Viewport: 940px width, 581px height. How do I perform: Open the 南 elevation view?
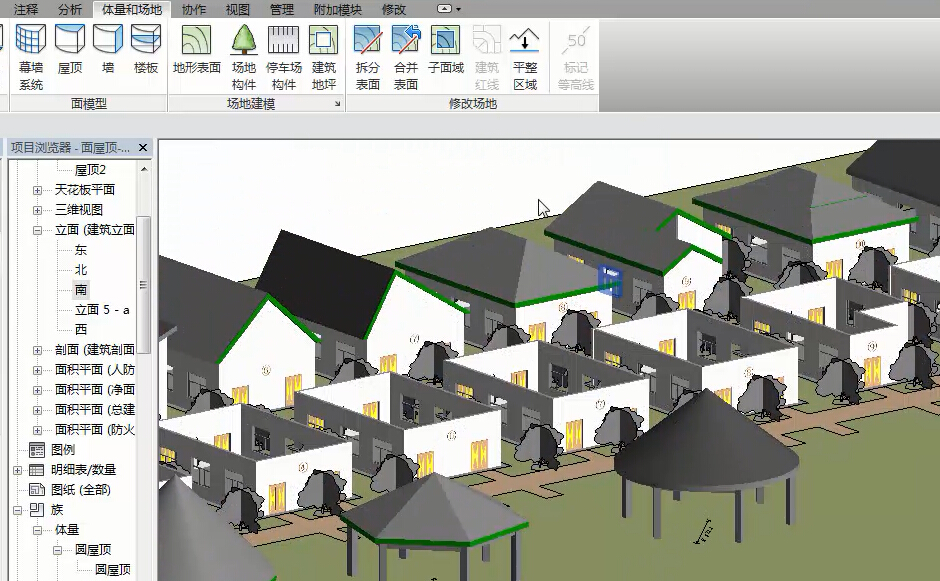81,290
